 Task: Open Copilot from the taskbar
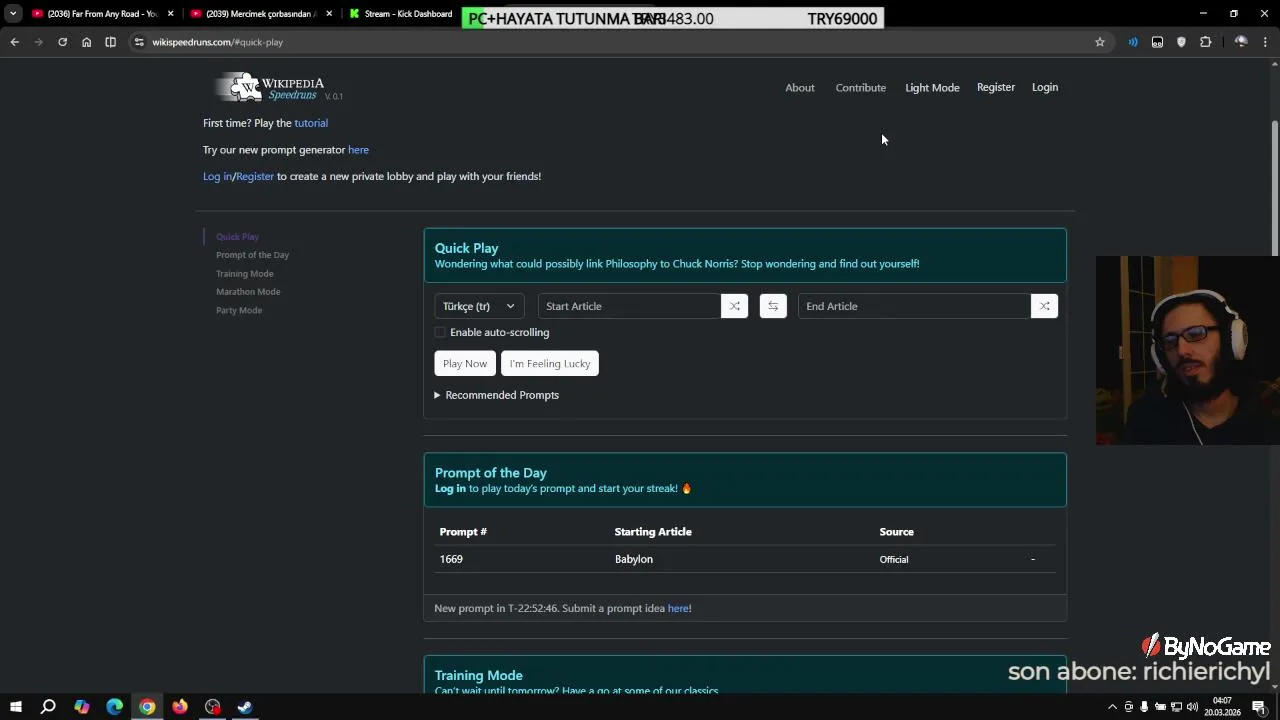coord(82,707)
